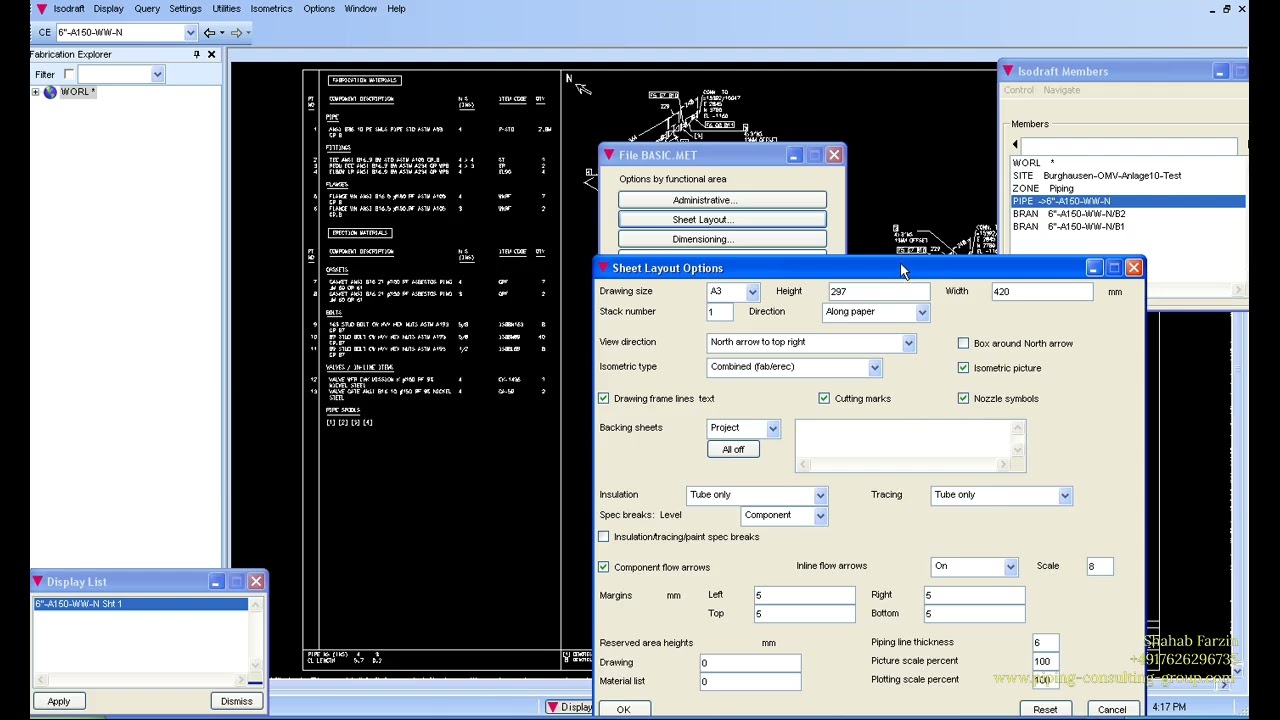The width and height of the screenshot is (1280, 720).
Task: Minimize the Sheet Layout Options dialog
Action: 1094,268
